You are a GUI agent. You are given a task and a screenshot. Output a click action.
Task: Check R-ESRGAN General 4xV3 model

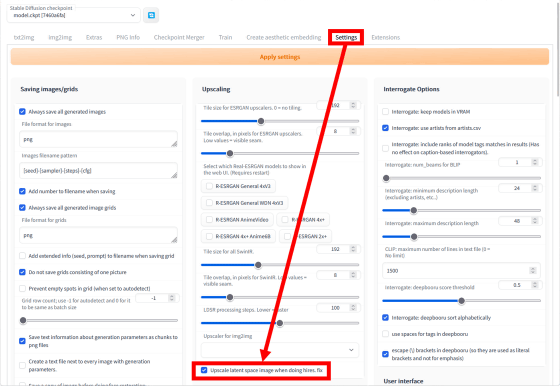click(209, 186)
